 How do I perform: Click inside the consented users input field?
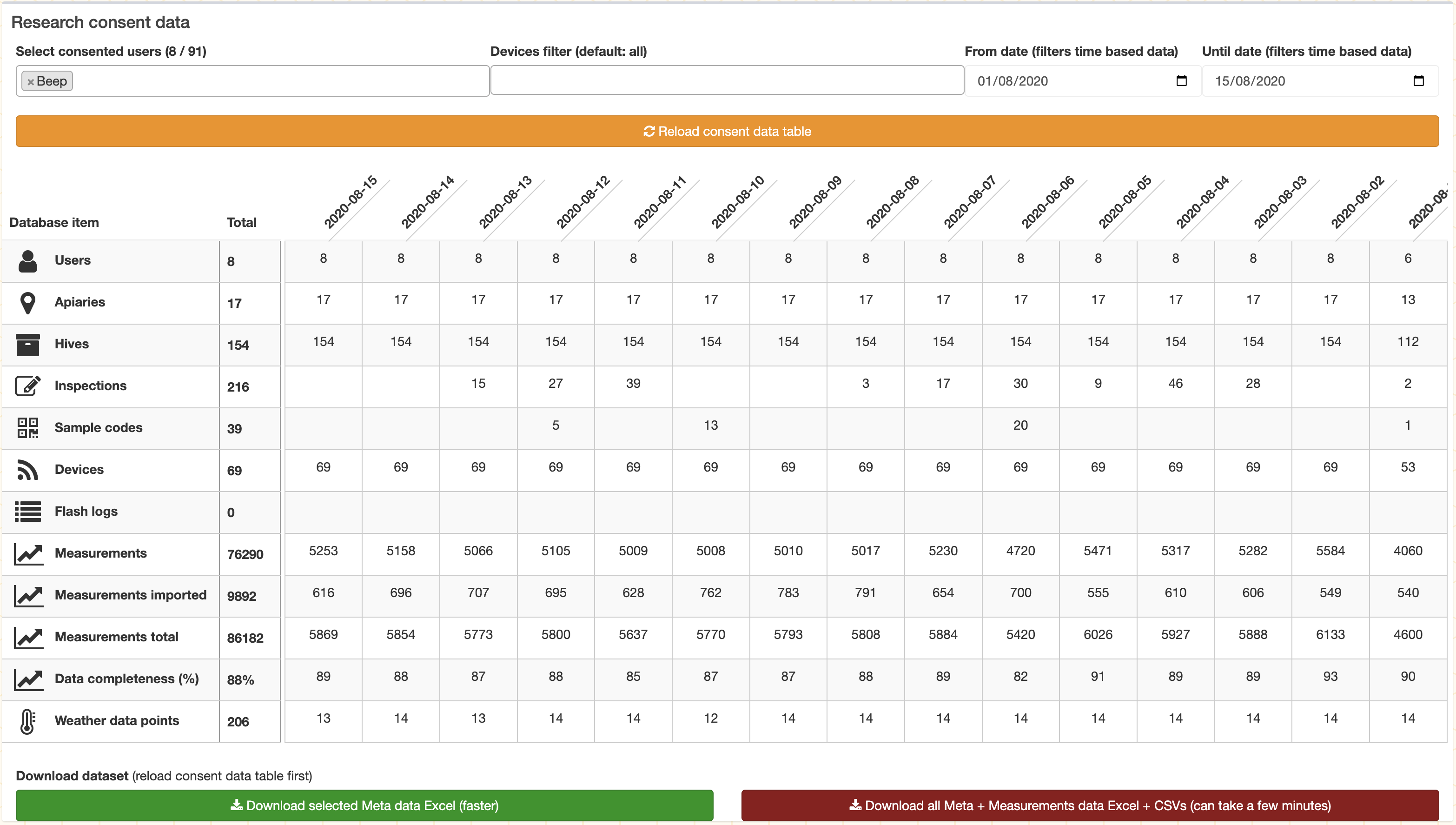pyautogui.click(x=255, y=80)
